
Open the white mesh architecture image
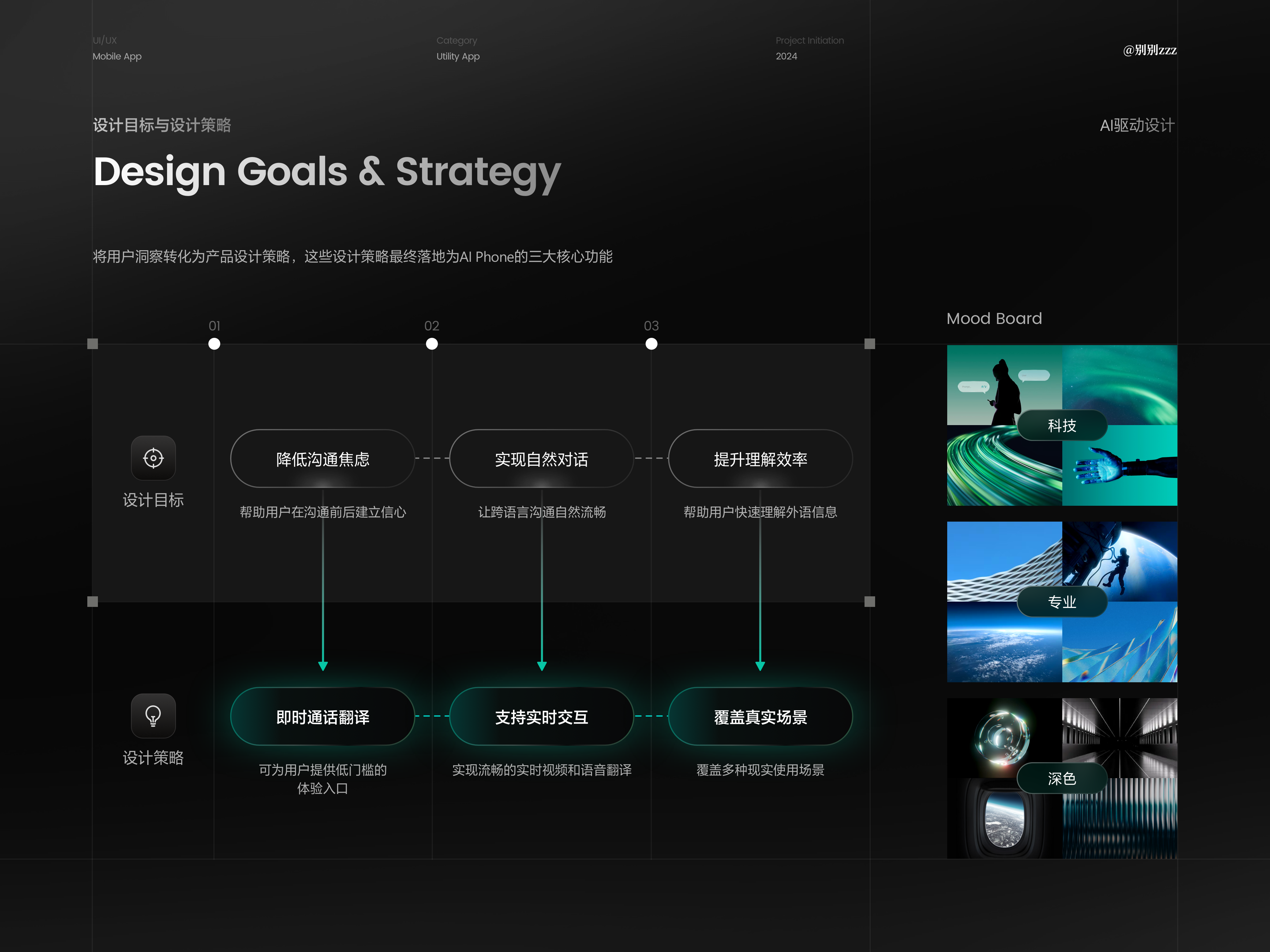coord(1004,561)
